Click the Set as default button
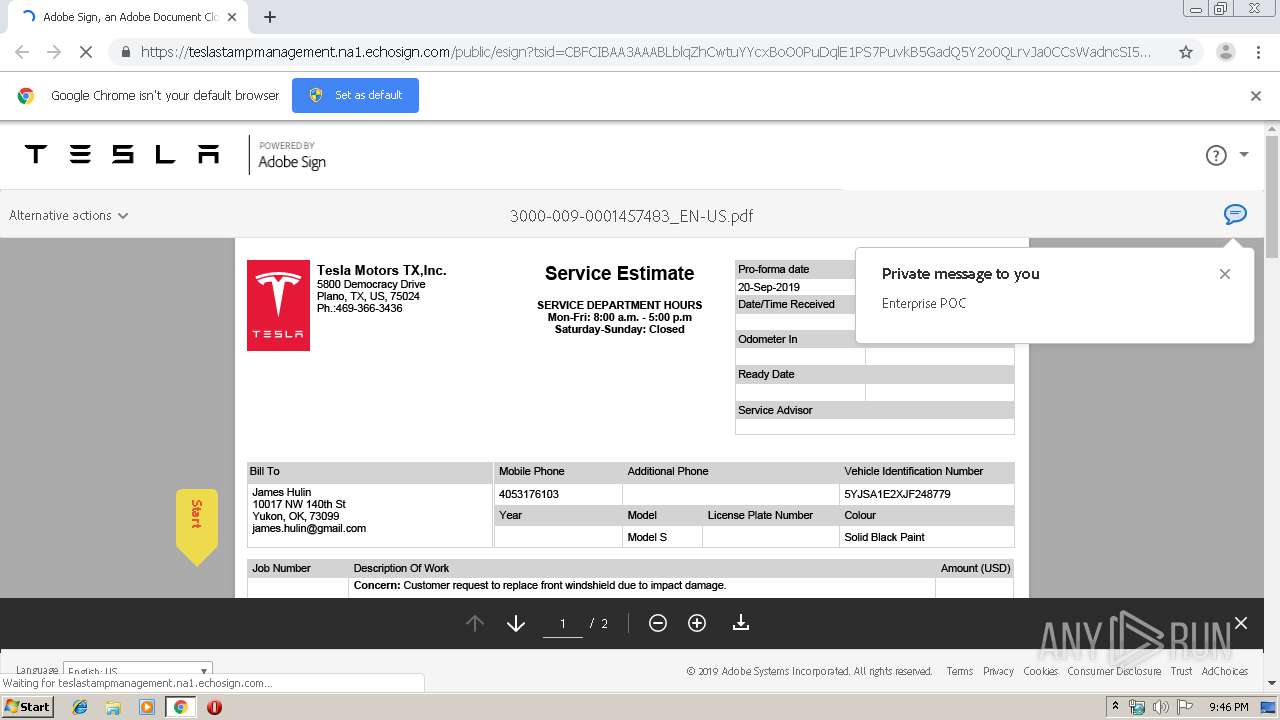Viewport: 1280px width, 720px height. click(x=355, y=95)
